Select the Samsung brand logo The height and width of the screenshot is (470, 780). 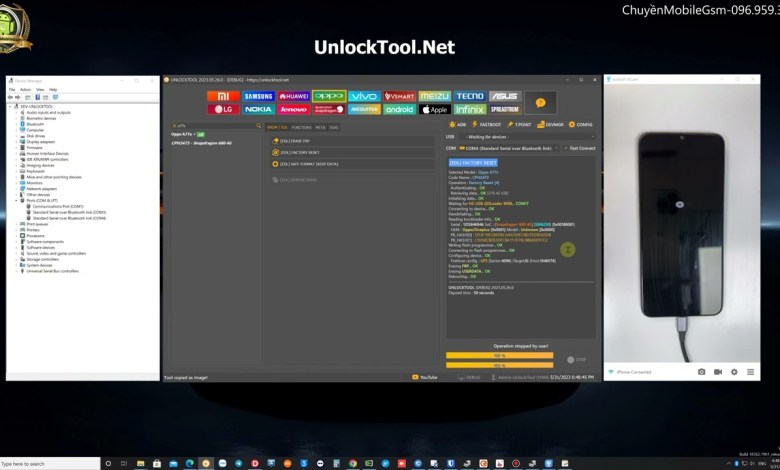pyautogui.click(x=258, y=96)
